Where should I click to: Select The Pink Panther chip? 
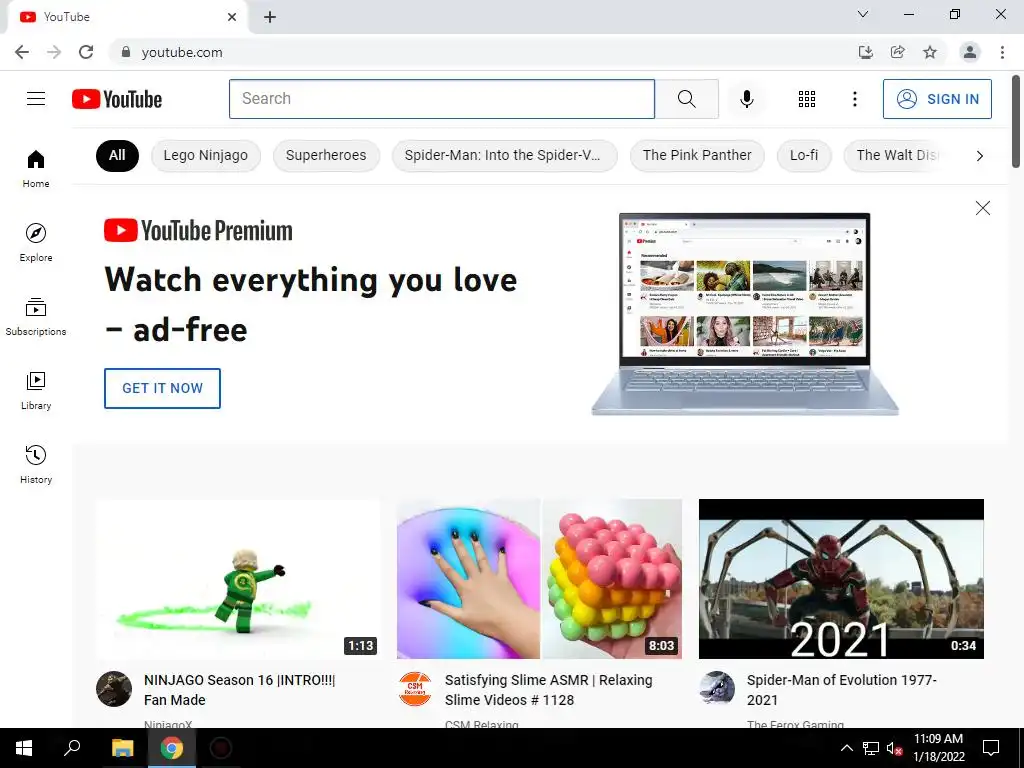click(697, 155)
